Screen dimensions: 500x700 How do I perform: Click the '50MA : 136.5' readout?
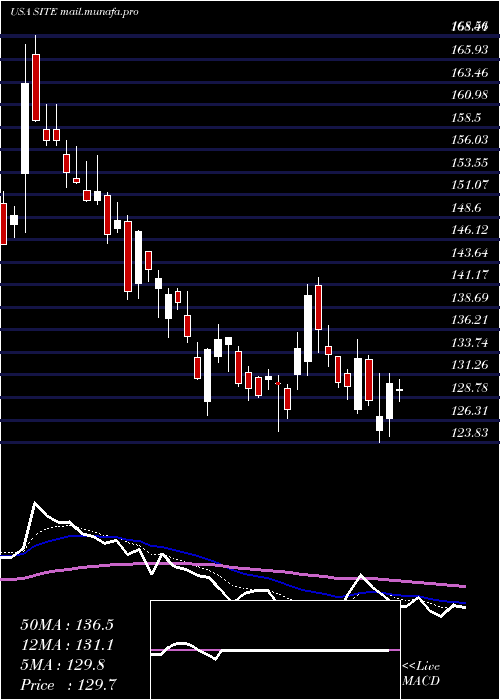(x=67, y=625)
